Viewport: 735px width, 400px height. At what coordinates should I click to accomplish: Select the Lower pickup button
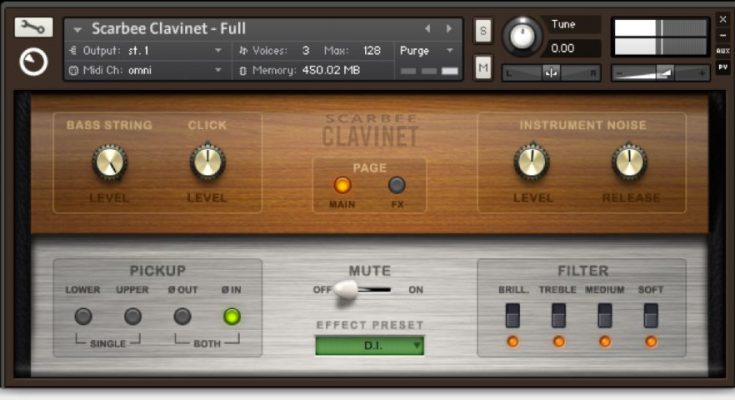tap(83, 316)
